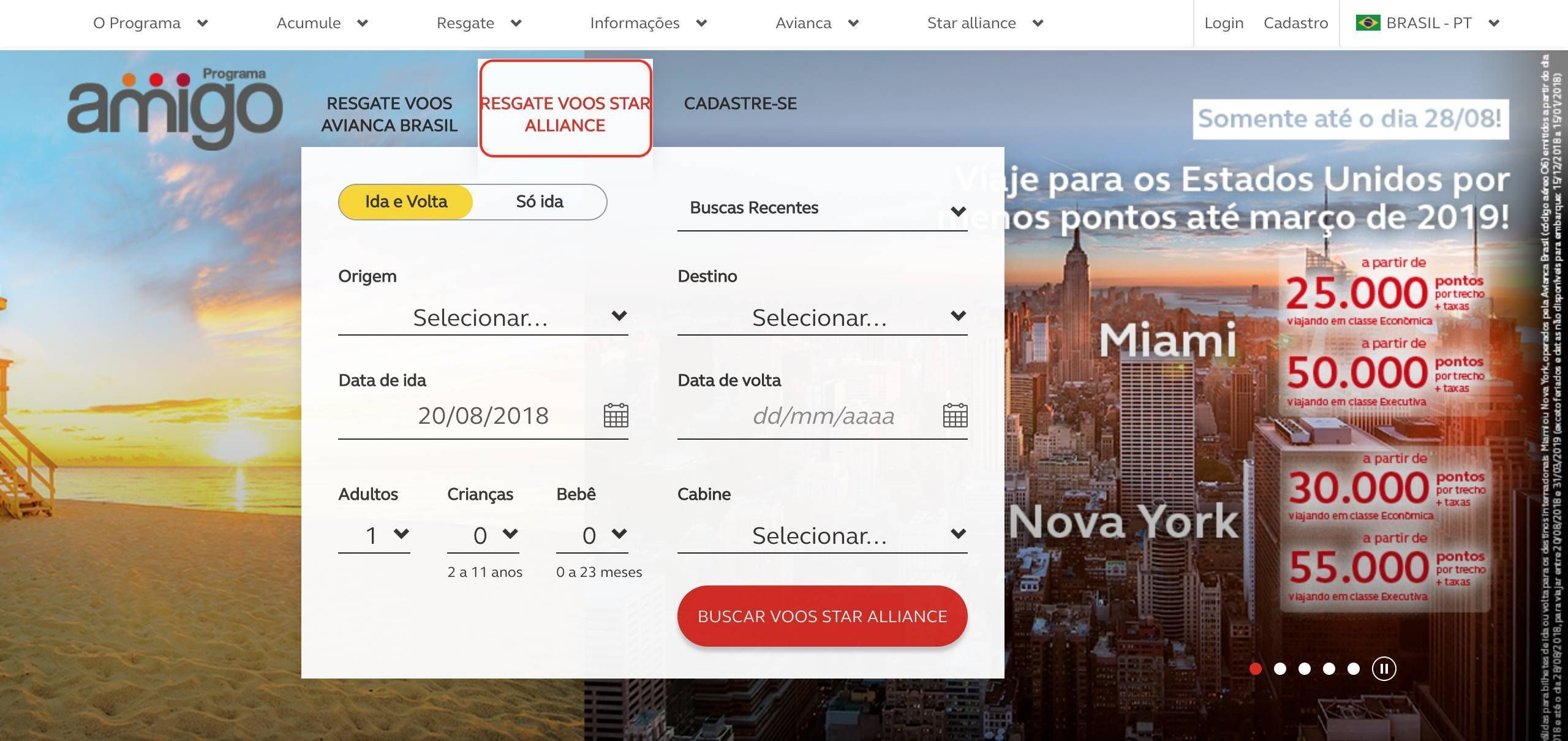Pause the banner carousel

pyautogui.click(x=1384, y=668)
